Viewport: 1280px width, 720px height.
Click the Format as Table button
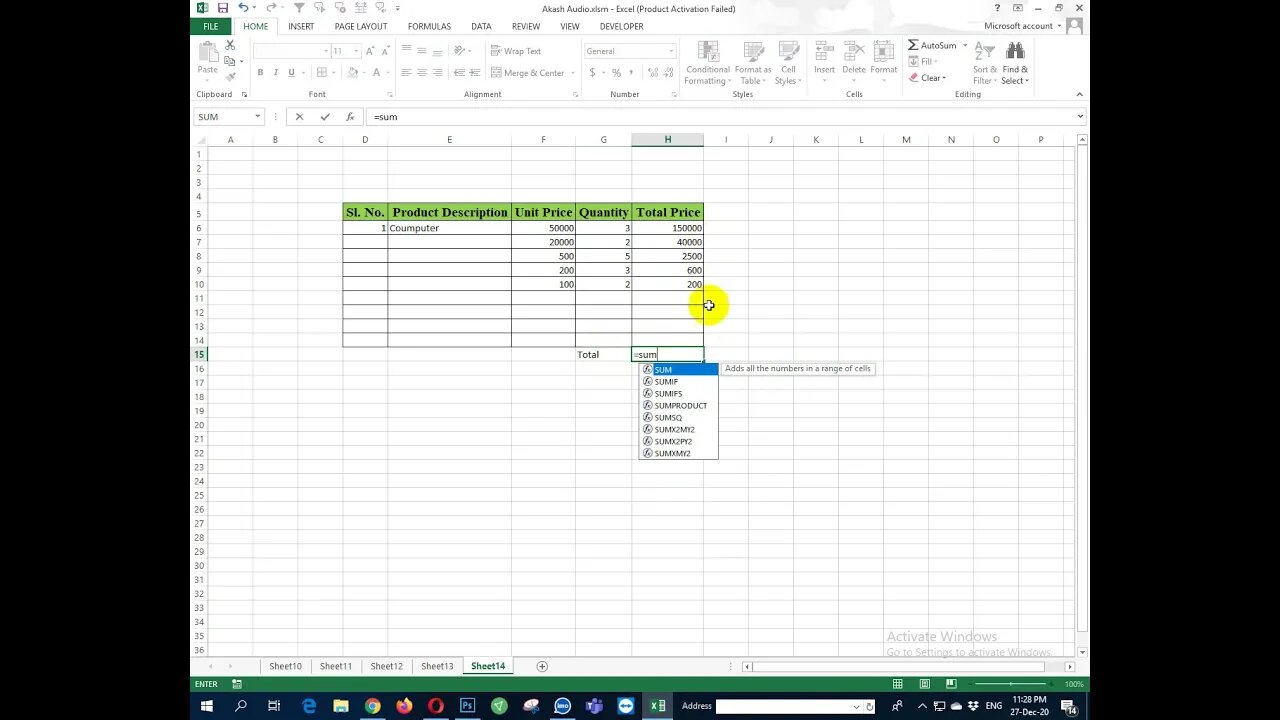[753, 63]
